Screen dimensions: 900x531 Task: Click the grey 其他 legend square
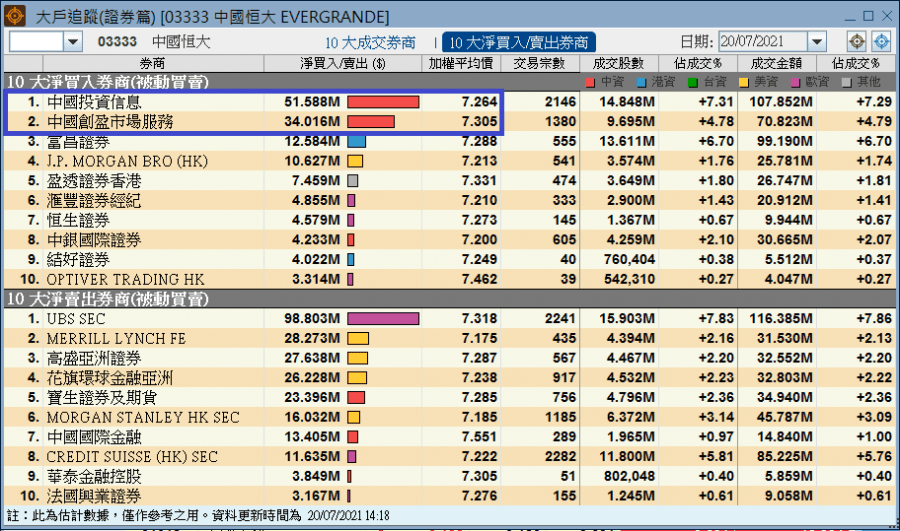tap(846, 82)
